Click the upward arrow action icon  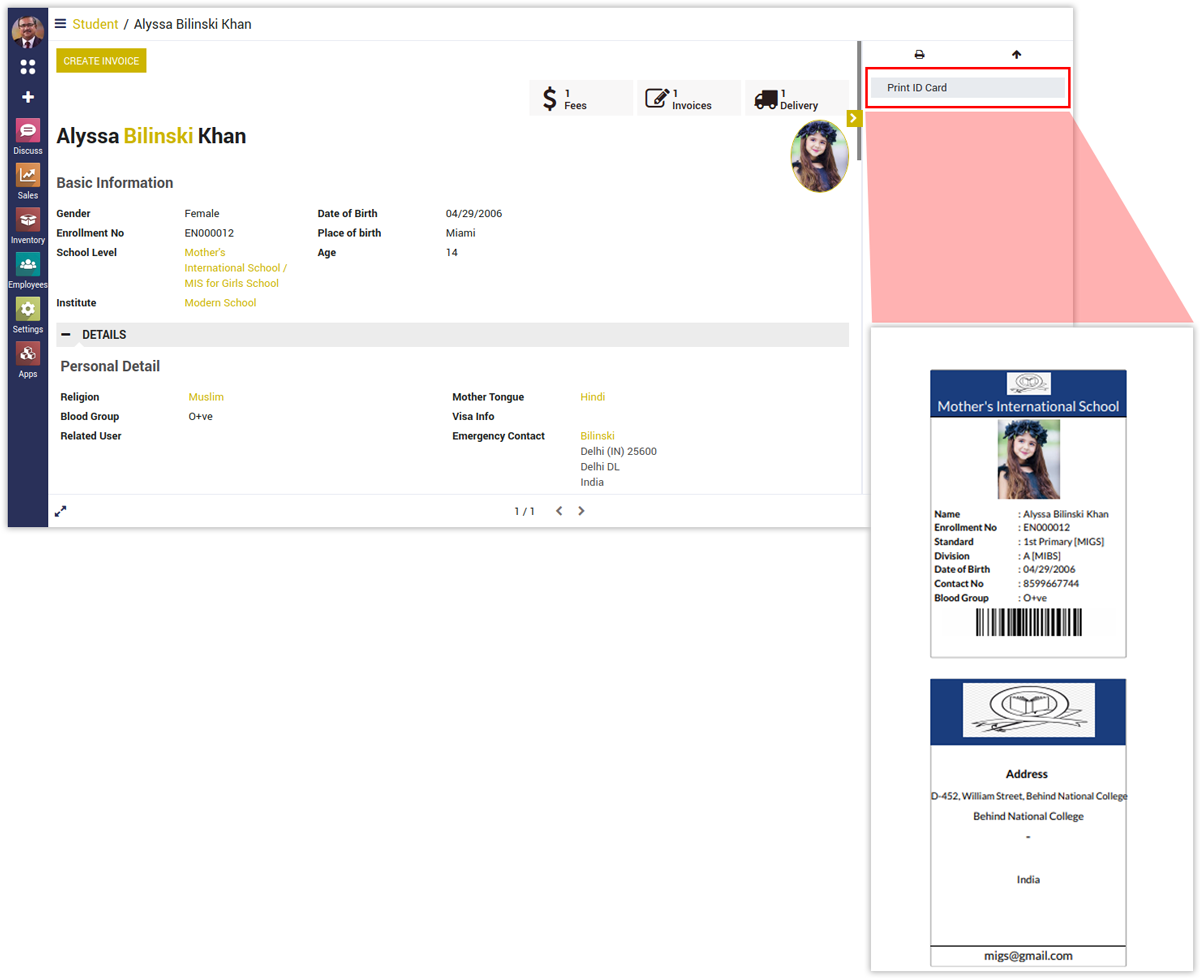[1017, 55]
